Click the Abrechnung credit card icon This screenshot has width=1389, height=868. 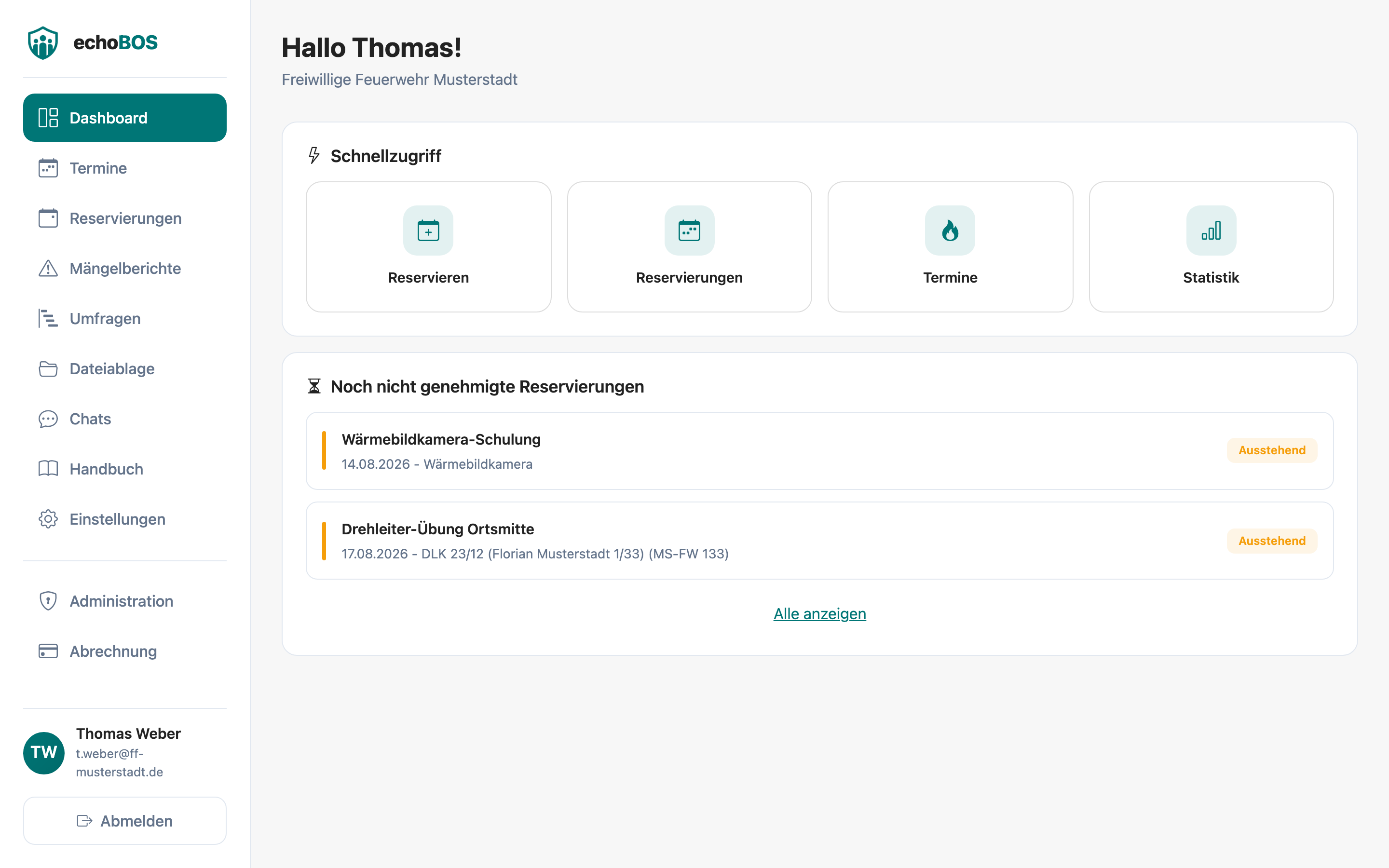[x=48, y=651]
